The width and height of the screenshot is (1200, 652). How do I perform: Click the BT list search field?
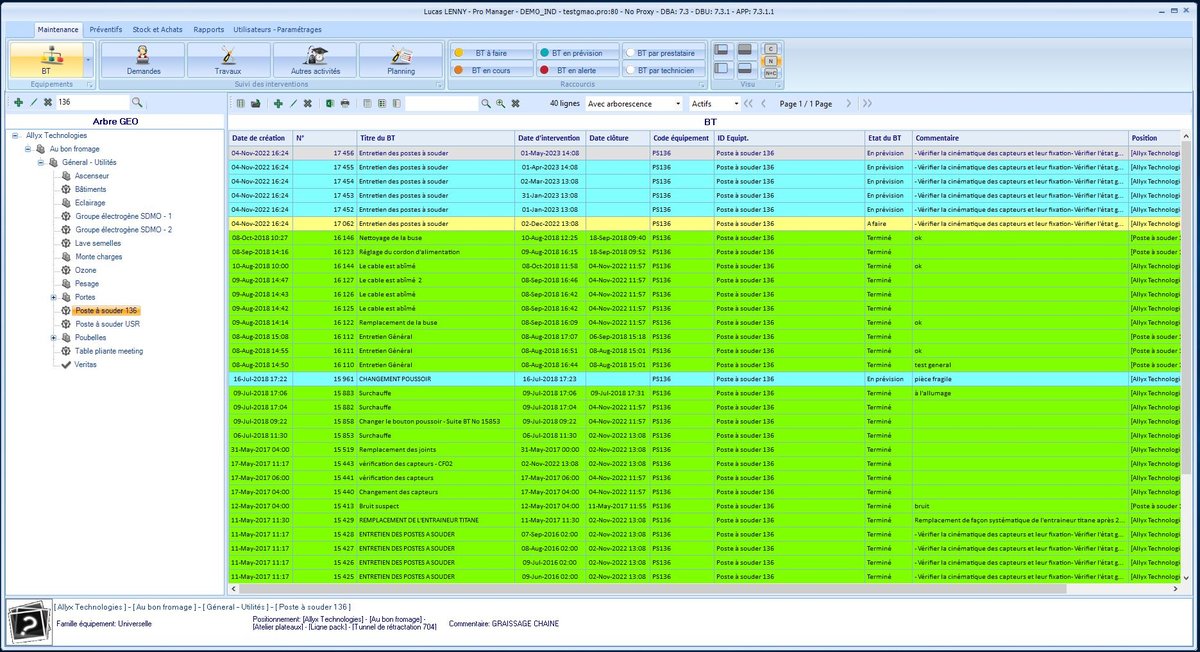441,103
